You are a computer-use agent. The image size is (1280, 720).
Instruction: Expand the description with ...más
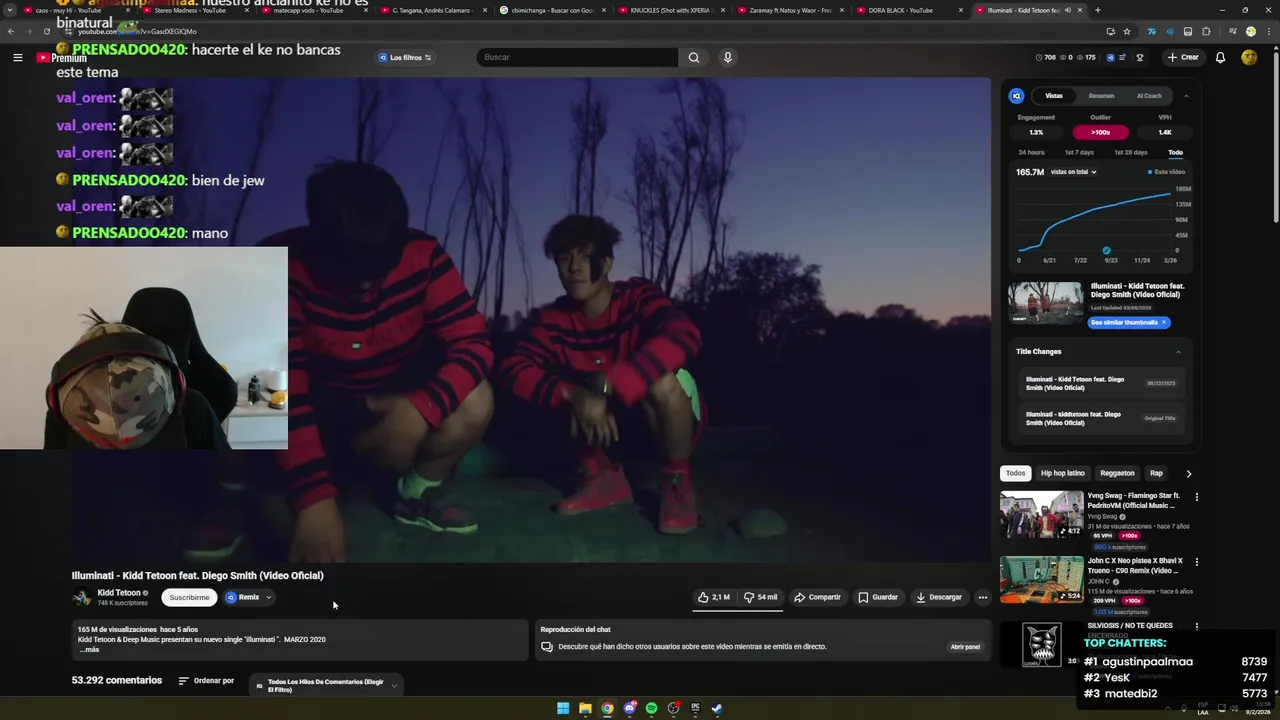click(x=89, y=649)
